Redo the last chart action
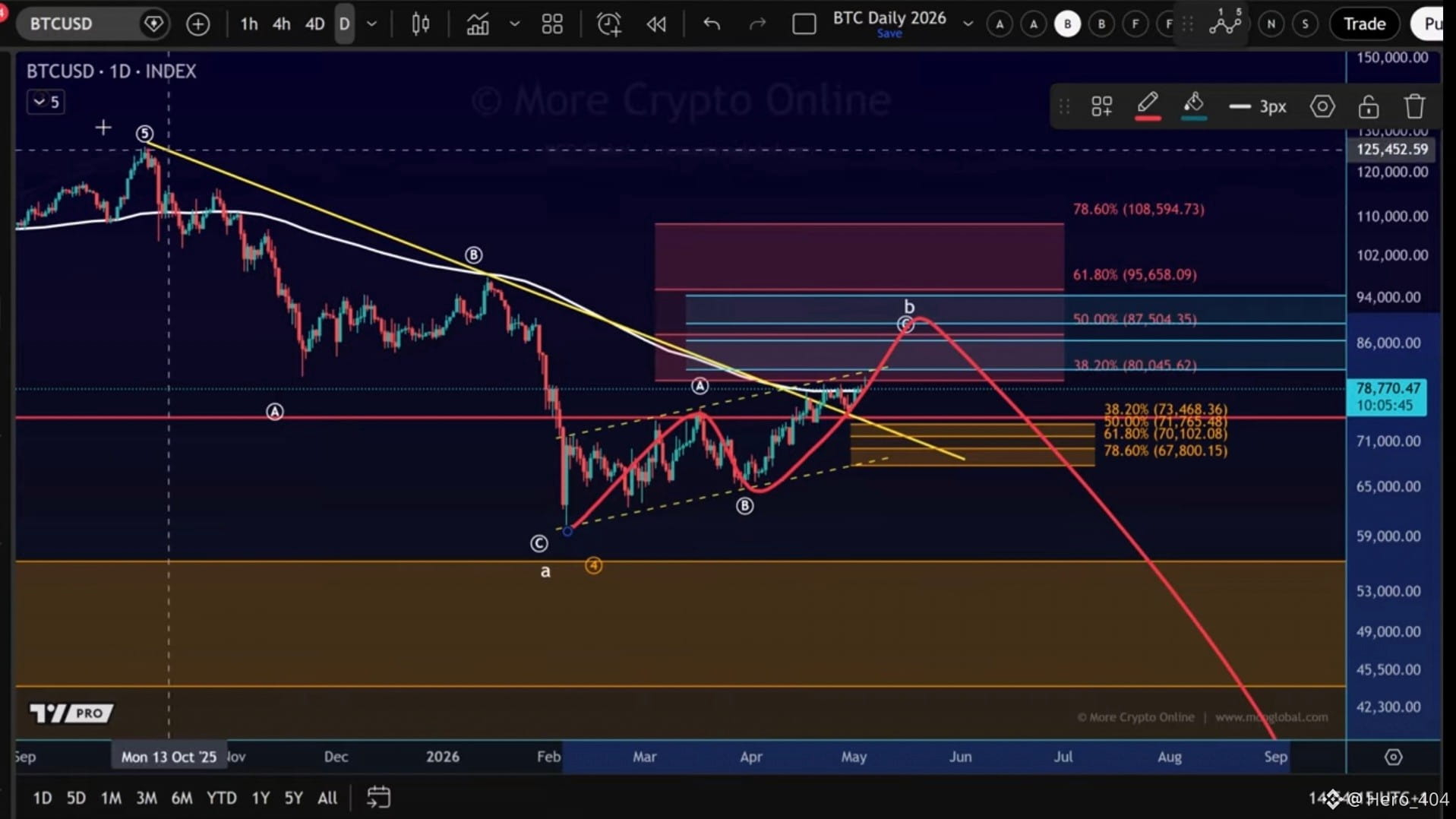 pos(757,24)
